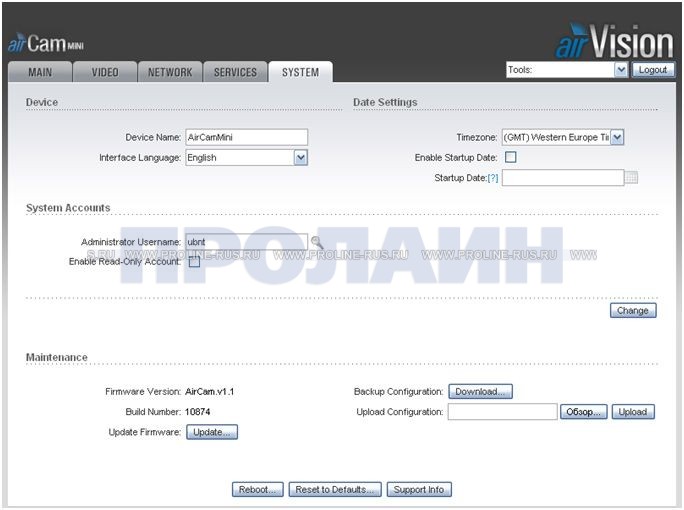Switch to the SERVICES tab

tap(235, 72)
